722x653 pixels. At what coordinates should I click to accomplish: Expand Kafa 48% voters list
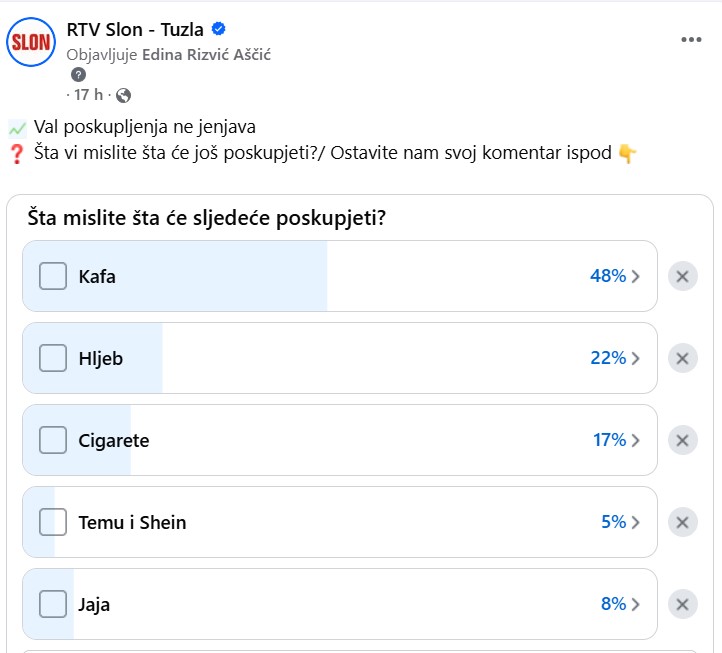615,276
